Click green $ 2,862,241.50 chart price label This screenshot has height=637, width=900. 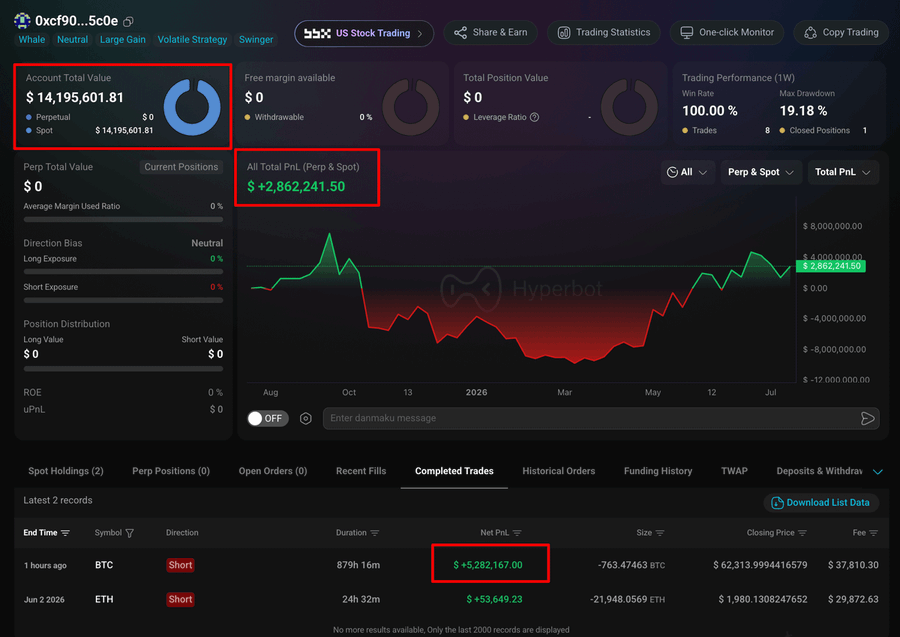(831, 266)
